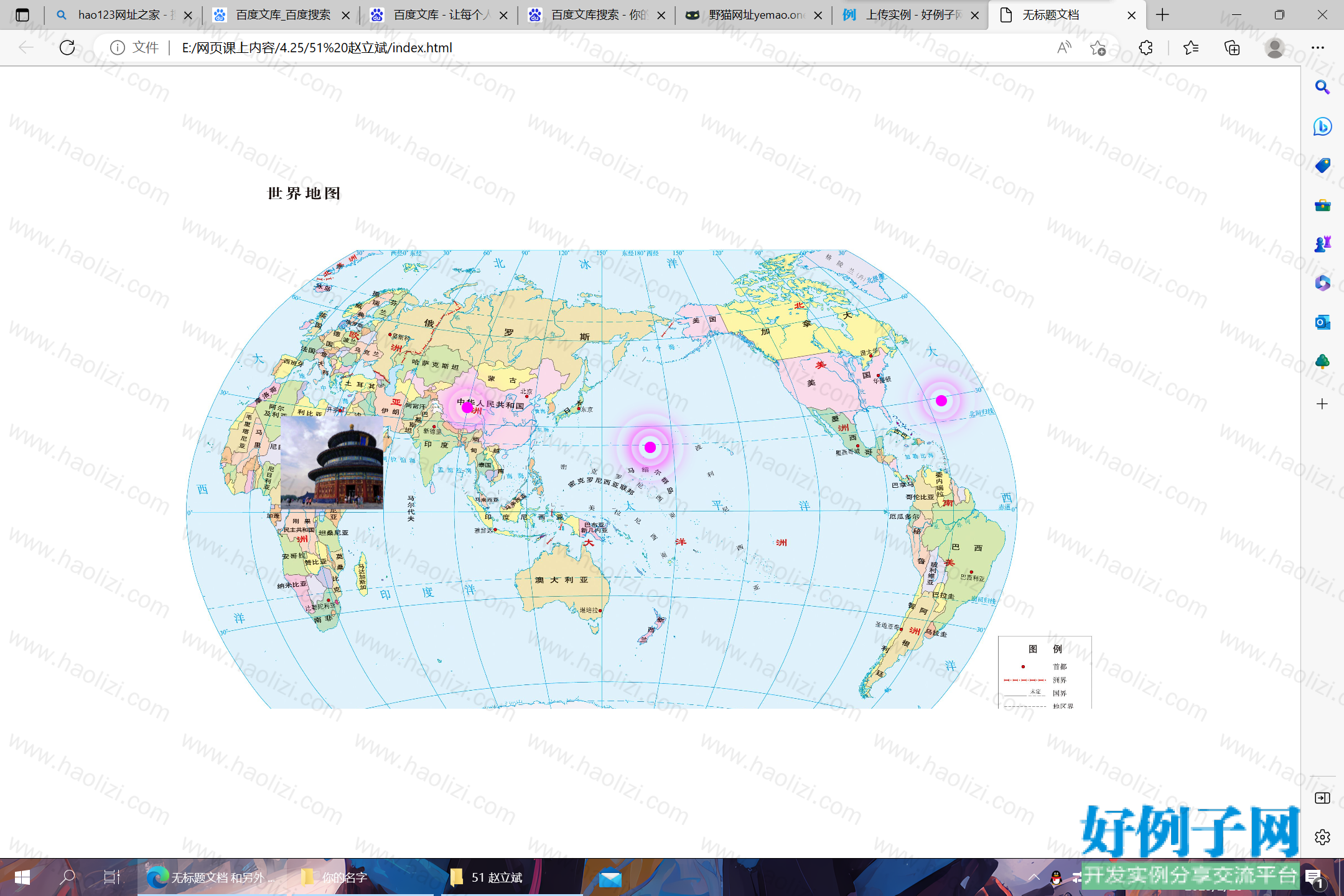Open the Bing chat sidebar icon
The width and height of the screenshot is (1344, 896).
click(1322, 126)
